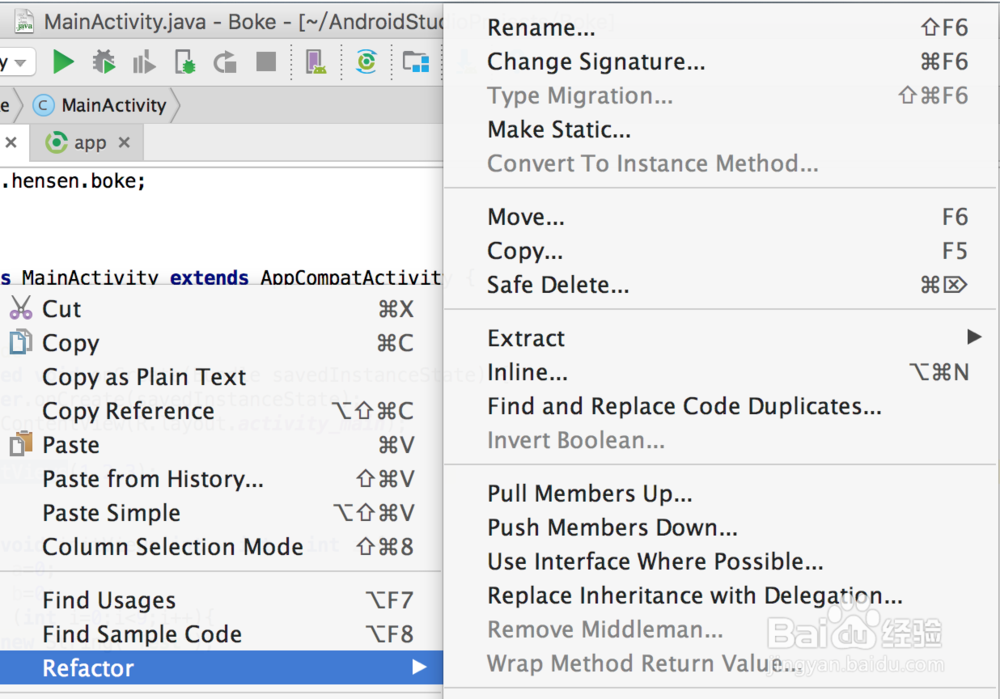
Task: Open the Project Structure icon
Action: [415, 63]
